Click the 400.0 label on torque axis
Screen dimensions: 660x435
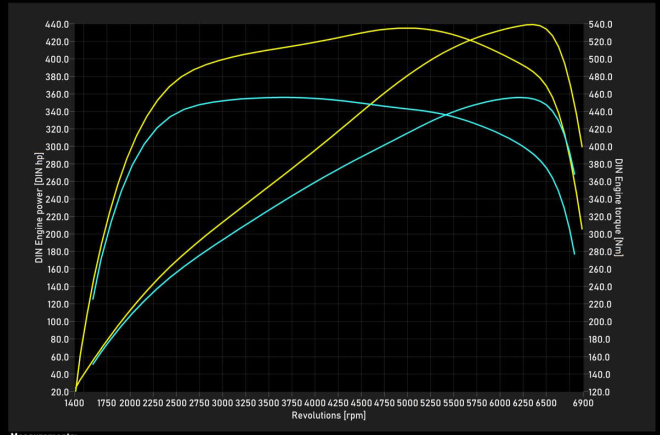click(599, 147)
